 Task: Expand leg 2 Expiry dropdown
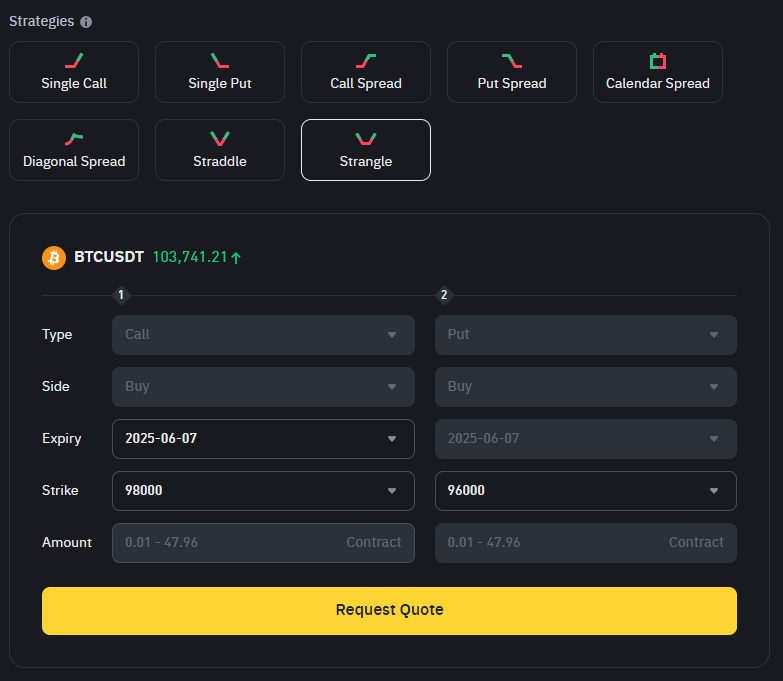pos(586,439)
